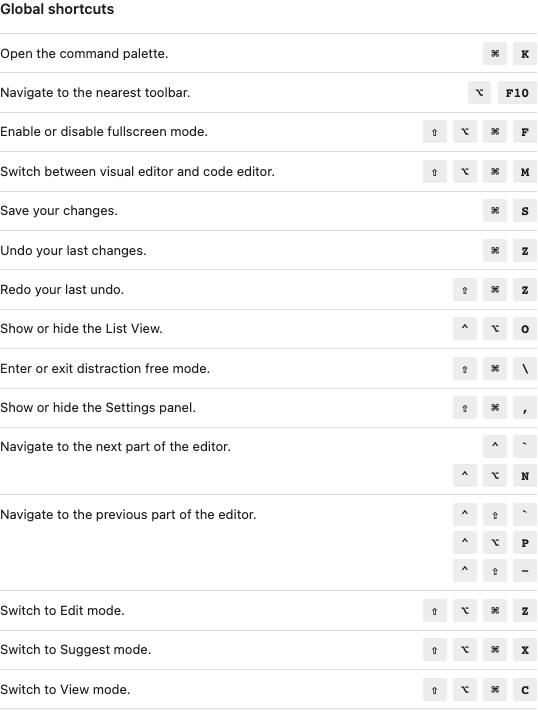Click the F10 key badge
This screenshot has height=710, width=538.
(x=517, y=93)
